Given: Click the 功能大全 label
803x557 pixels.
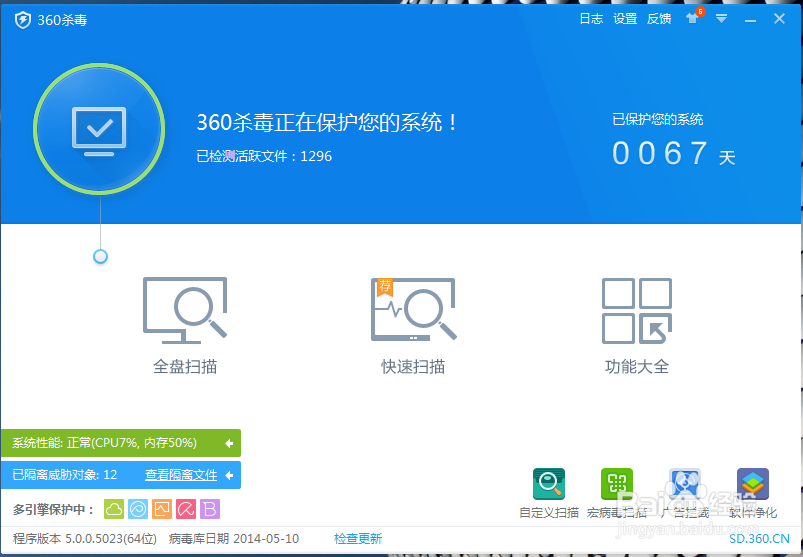Looking at the screenshot, I should click(x=637, y=367).
